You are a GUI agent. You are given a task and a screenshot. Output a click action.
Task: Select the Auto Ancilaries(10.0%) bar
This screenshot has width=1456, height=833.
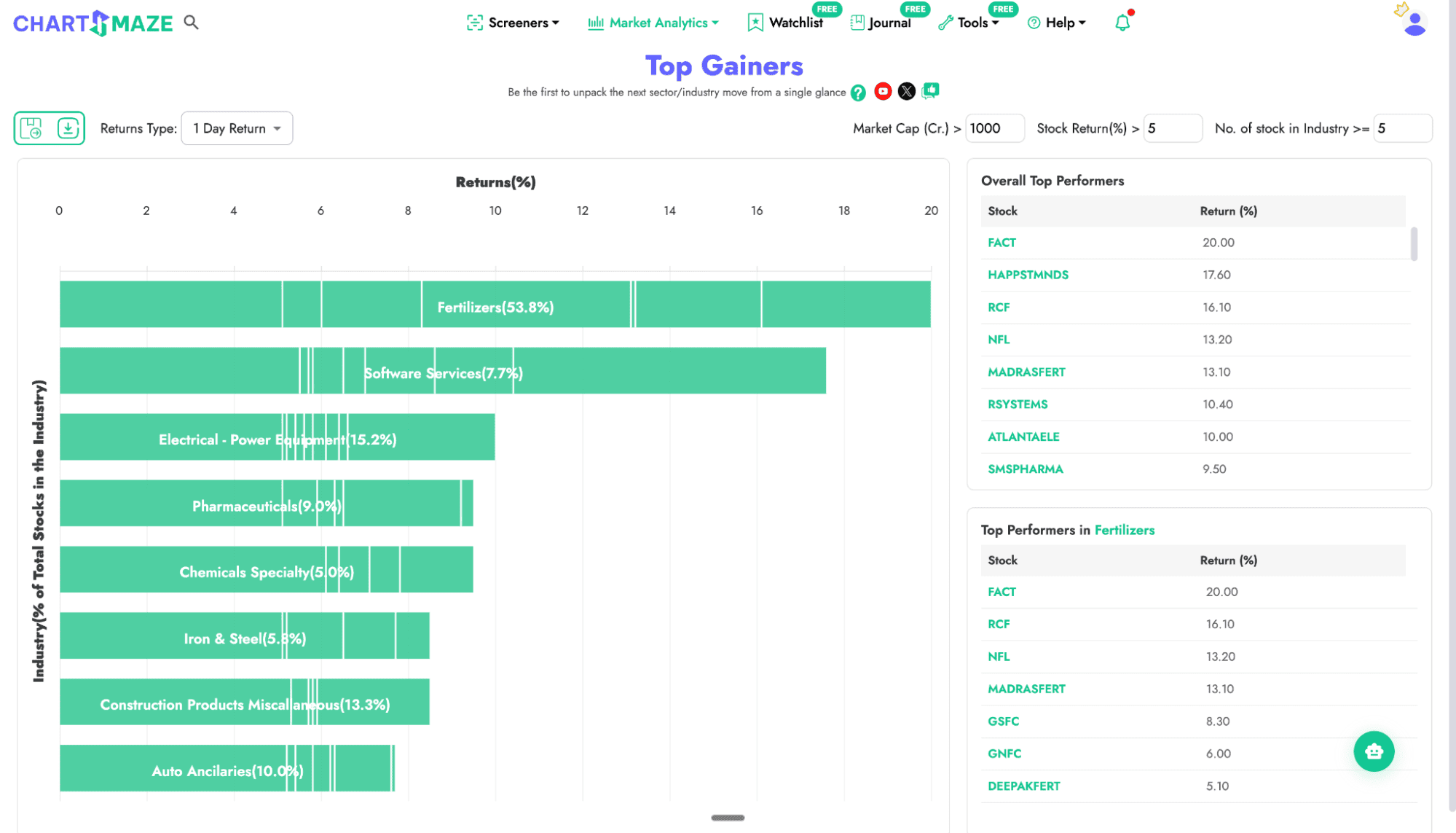coord(227,768)
